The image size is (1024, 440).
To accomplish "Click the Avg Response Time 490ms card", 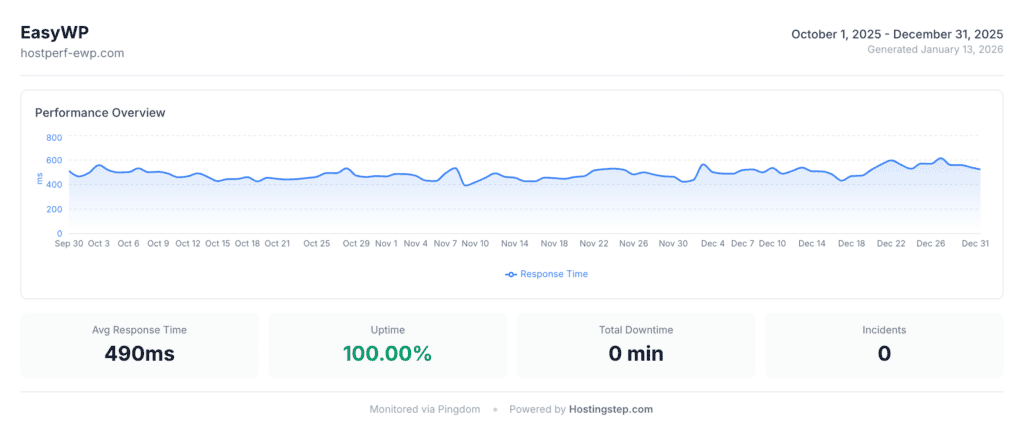I will pyautogui.click(x=139, y=345).
